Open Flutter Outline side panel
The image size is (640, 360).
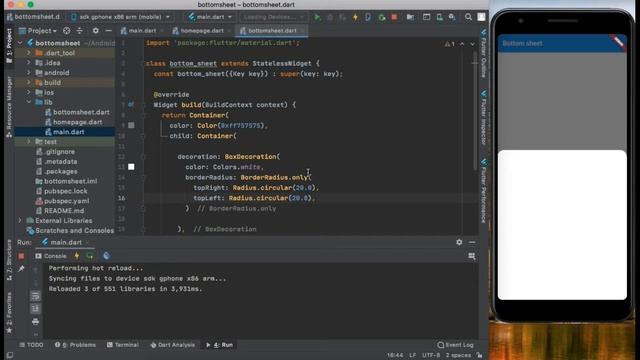[x=484, y=53]
